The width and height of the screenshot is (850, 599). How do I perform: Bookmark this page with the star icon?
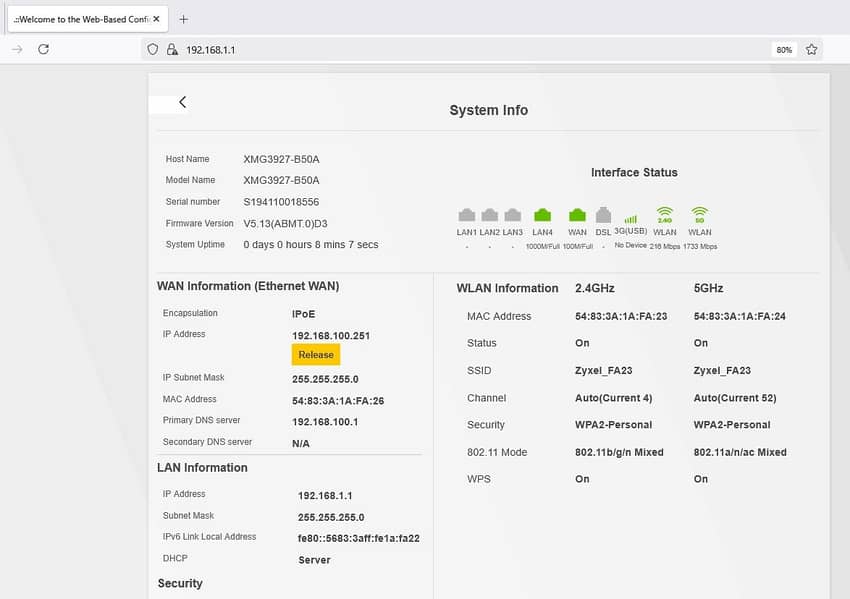(x=811, y=49)
